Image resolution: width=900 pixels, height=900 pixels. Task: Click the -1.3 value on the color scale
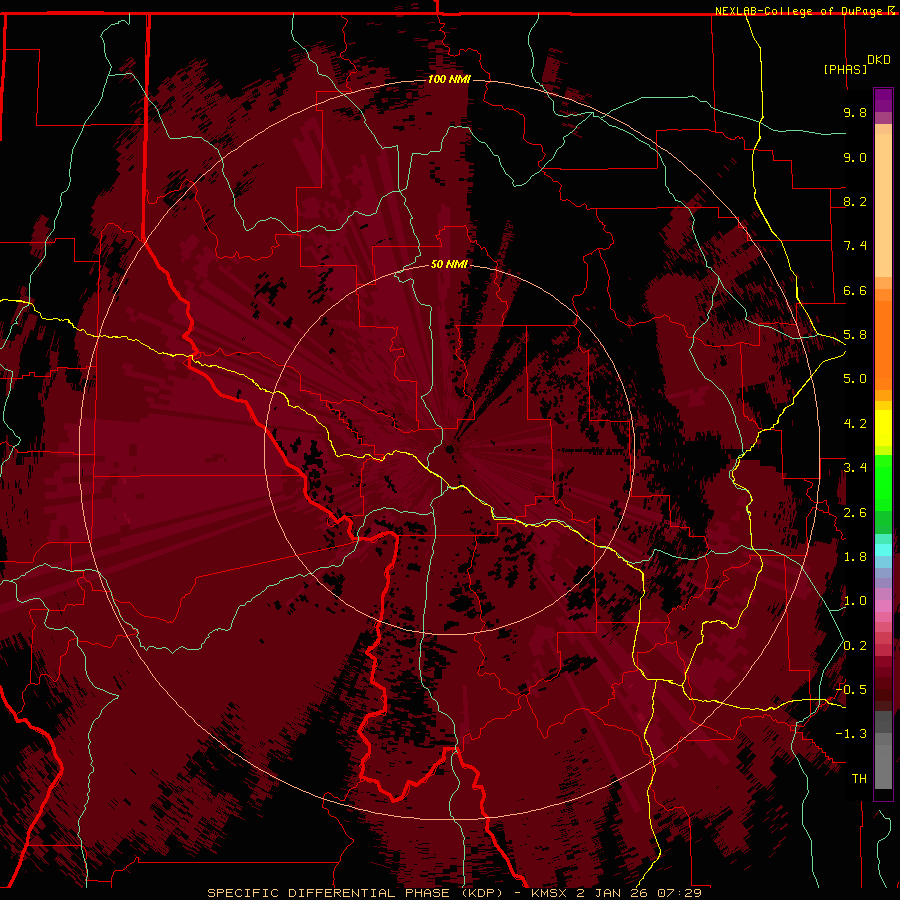click(852, 734)
